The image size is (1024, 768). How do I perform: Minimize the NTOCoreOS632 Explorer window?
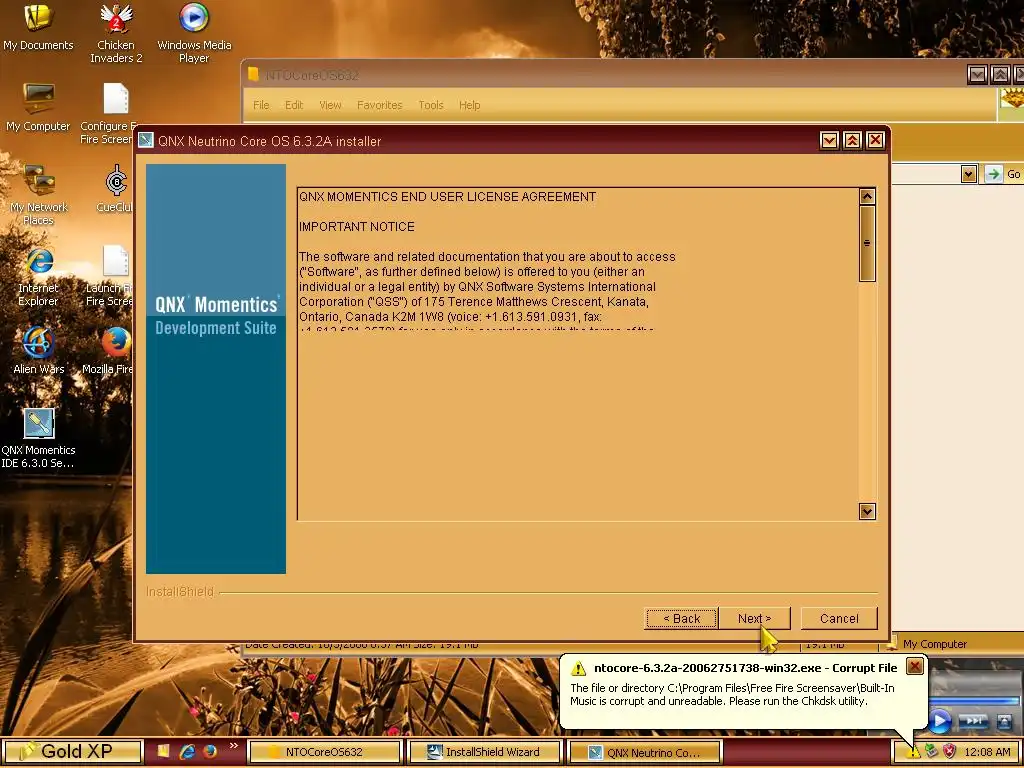point(977,74)
